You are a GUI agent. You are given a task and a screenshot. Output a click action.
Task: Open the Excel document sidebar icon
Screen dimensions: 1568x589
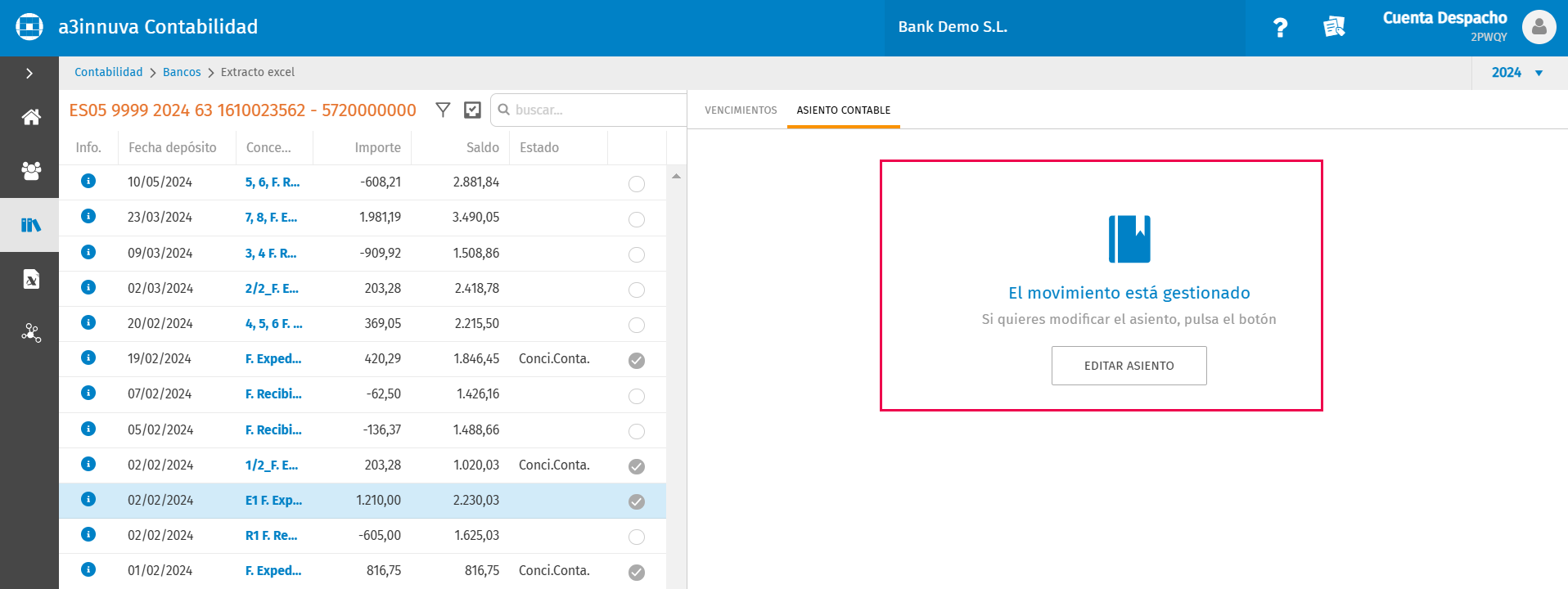pos(31,279)
